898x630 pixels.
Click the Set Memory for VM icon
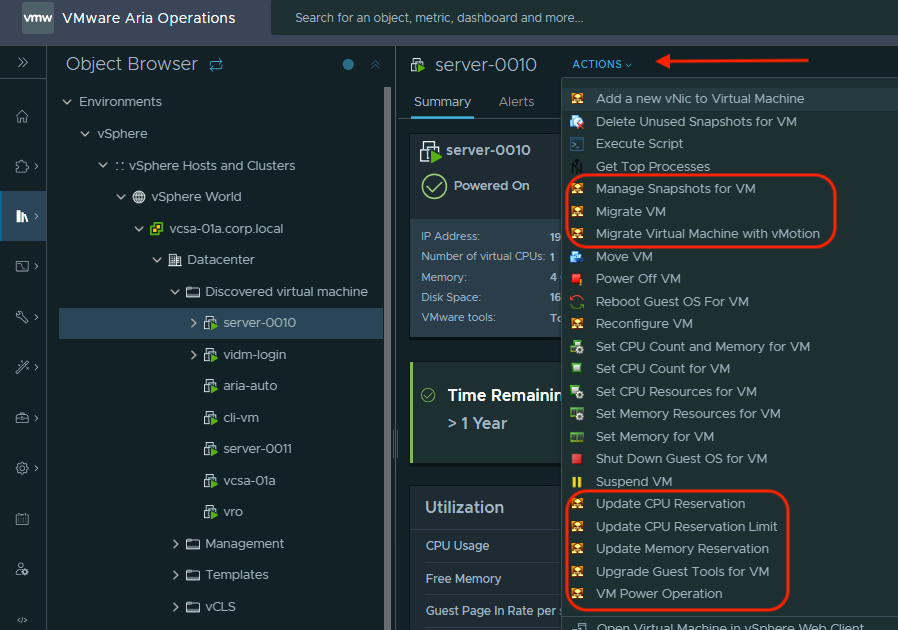coord(577,437)
